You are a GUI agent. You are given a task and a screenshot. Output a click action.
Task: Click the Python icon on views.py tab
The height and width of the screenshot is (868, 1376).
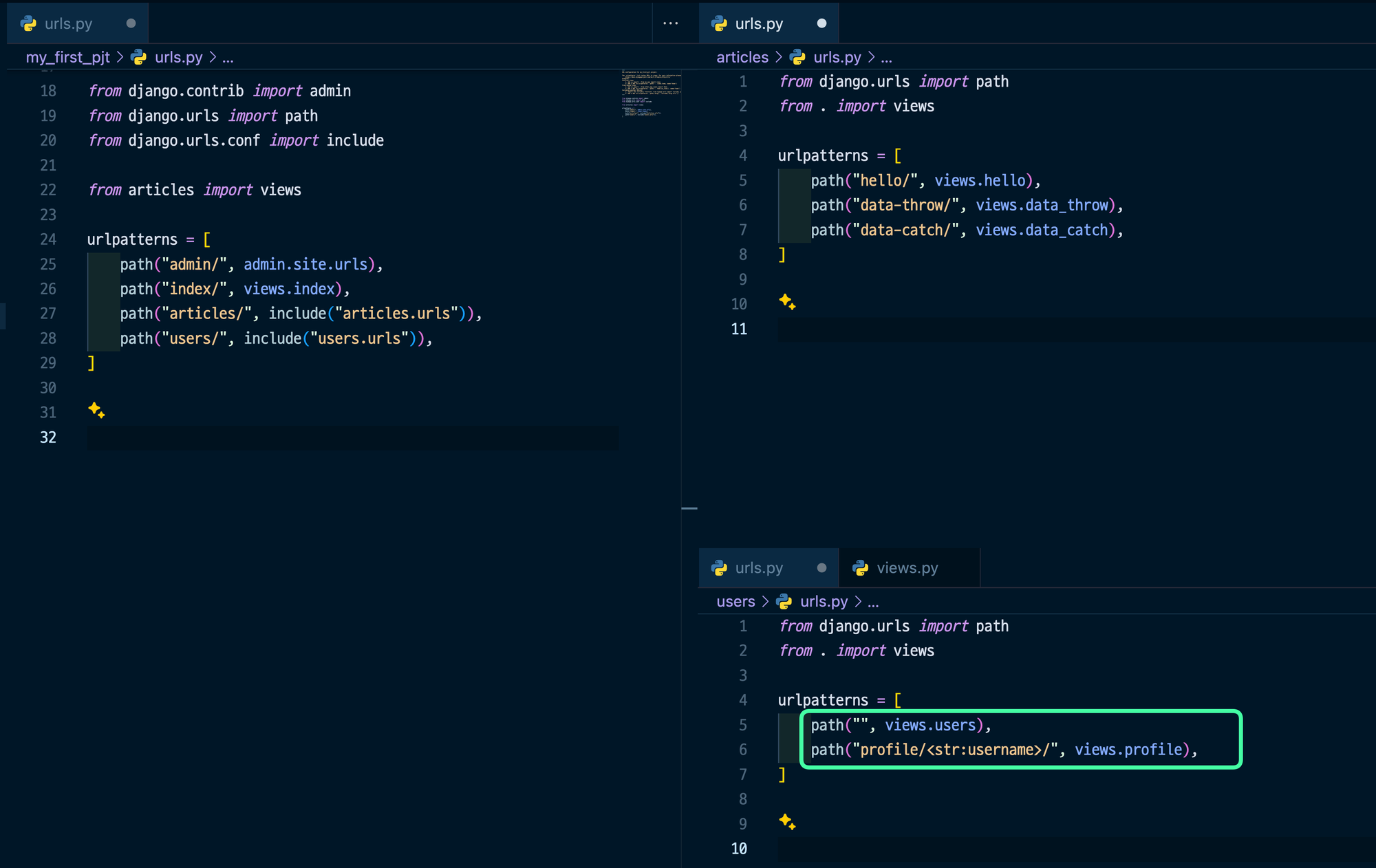pos(860,568)
